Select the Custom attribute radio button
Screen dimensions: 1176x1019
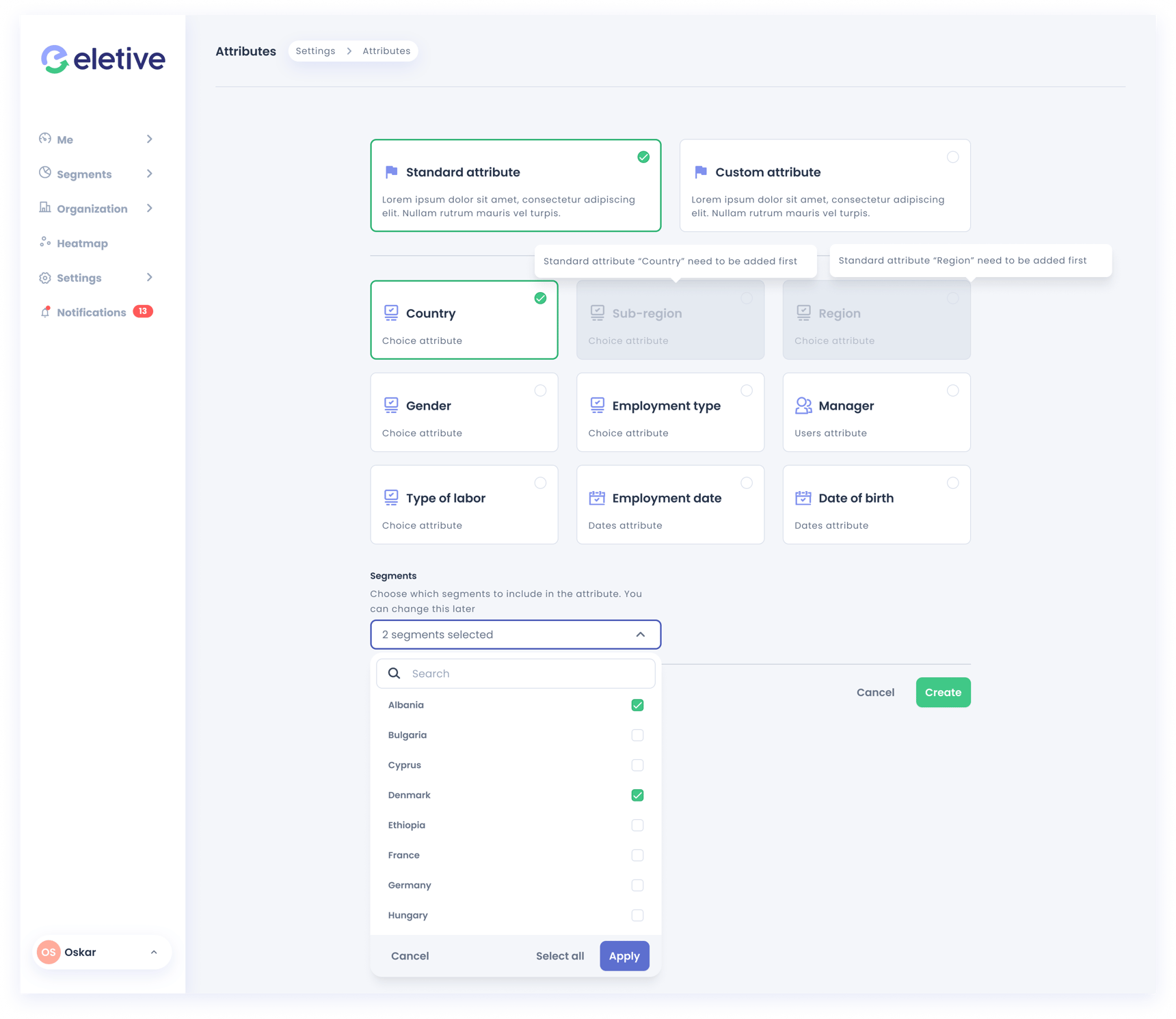[953, 157]
